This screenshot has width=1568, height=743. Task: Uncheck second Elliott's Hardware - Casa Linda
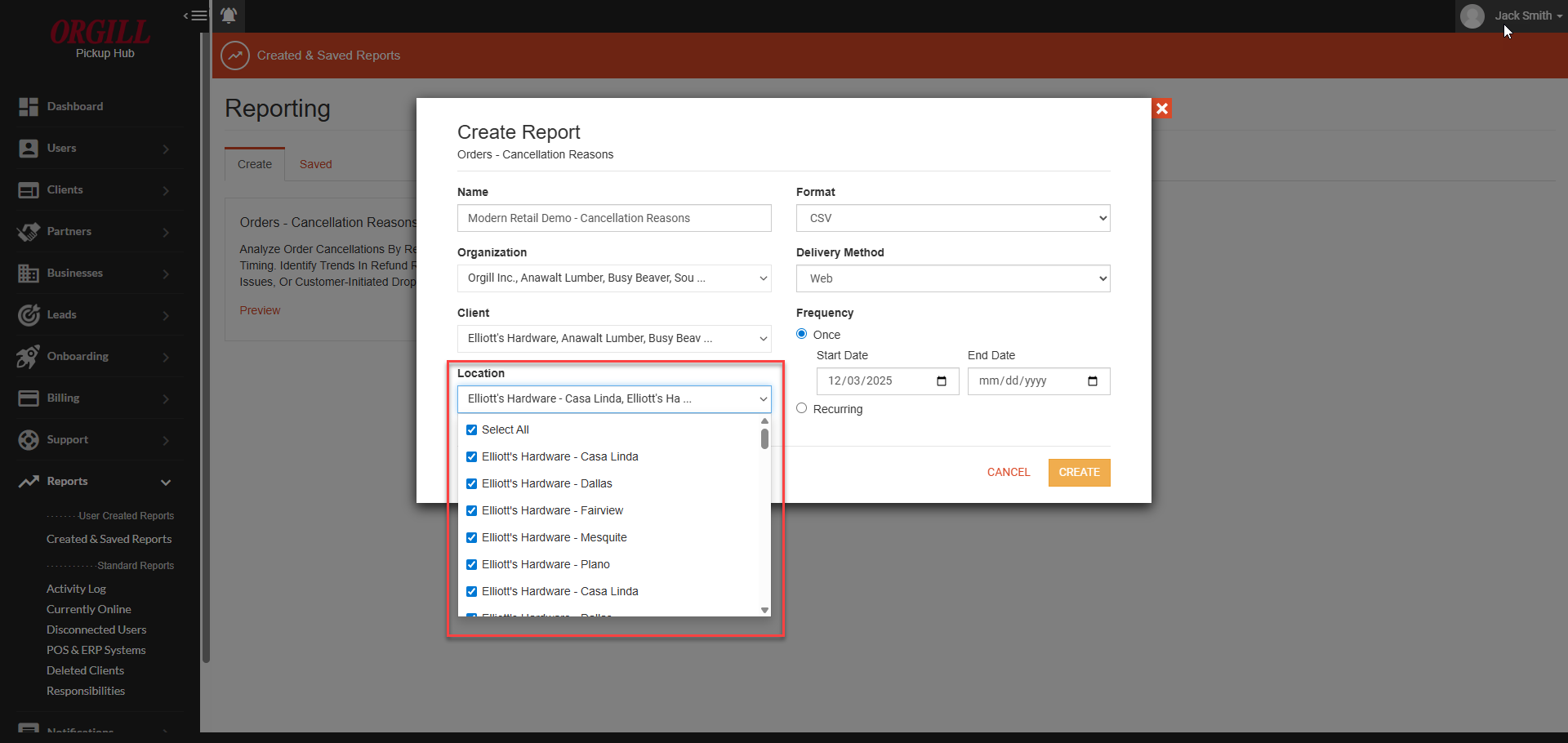coord(471,592)
